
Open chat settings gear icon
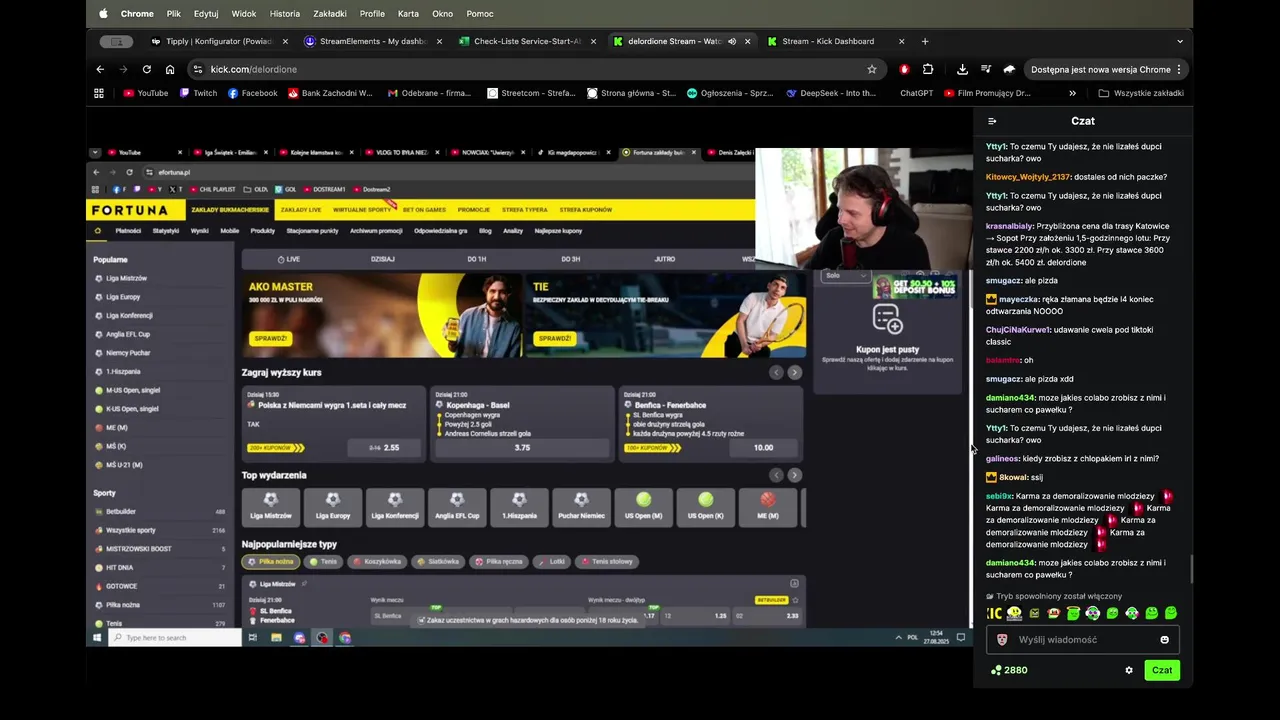1129,670
